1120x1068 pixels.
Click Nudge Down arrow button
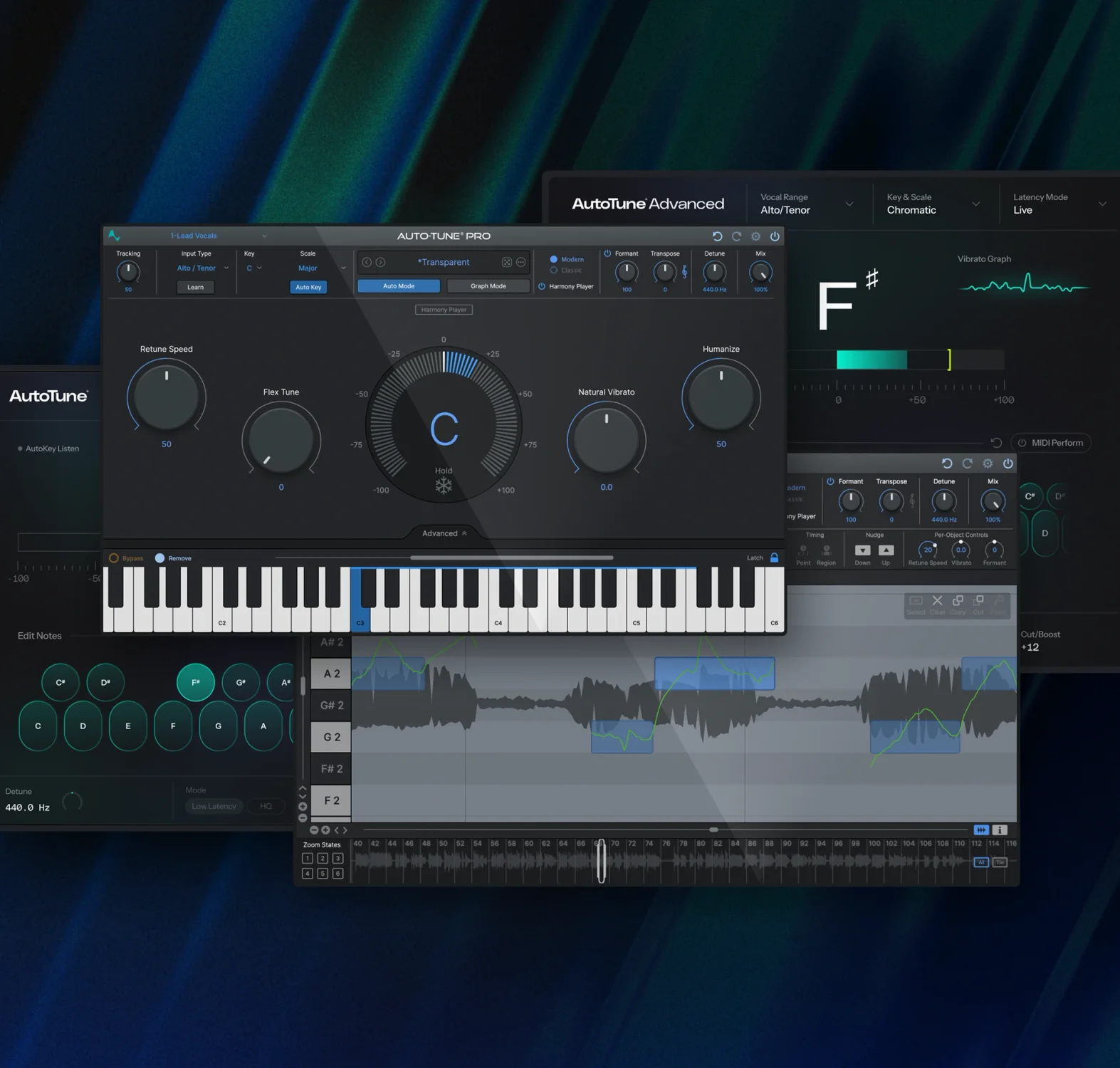tap(862, 550)
